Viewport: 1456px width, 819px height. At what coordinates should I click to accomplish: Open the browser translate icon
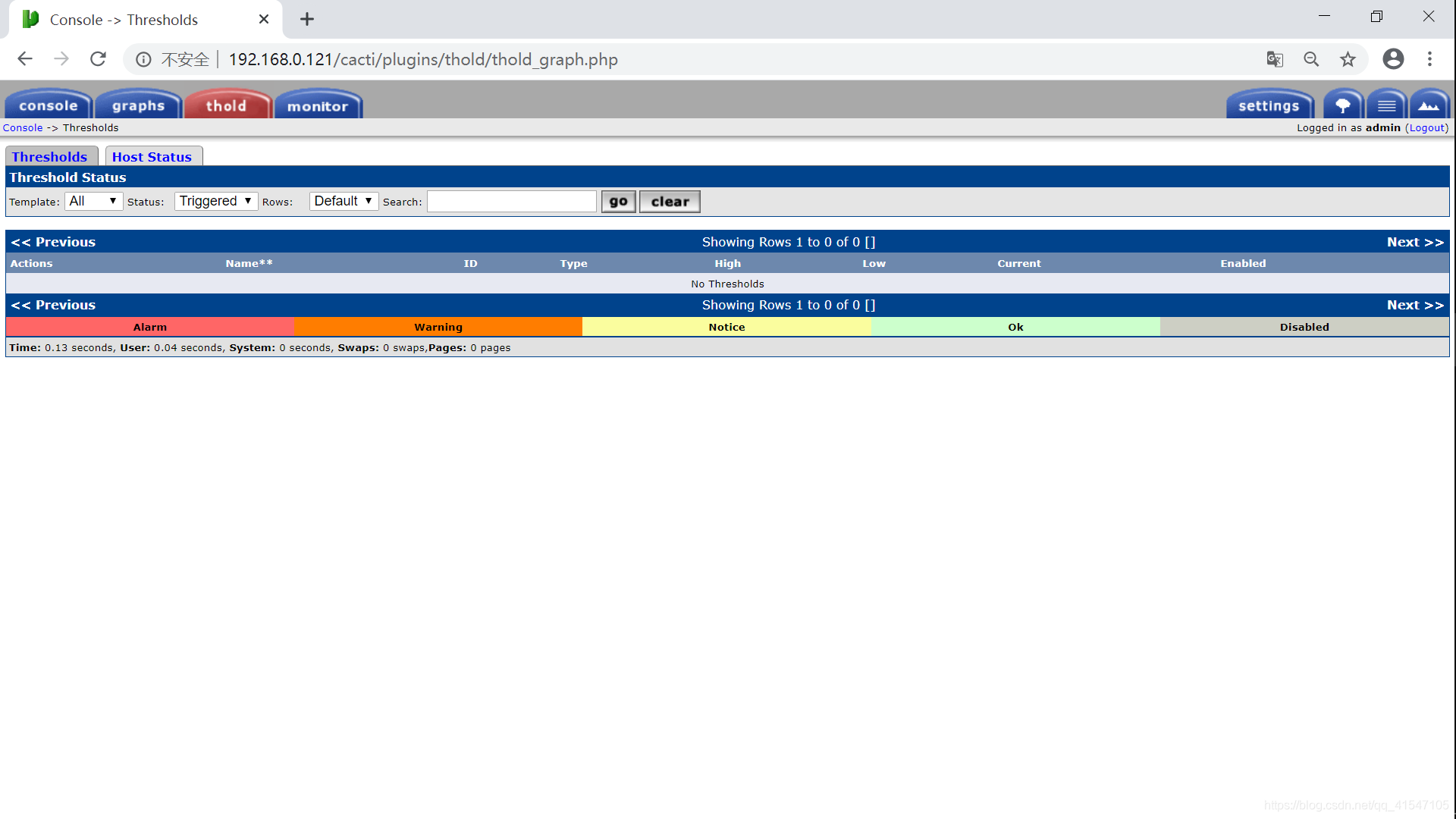(1275, 59)
